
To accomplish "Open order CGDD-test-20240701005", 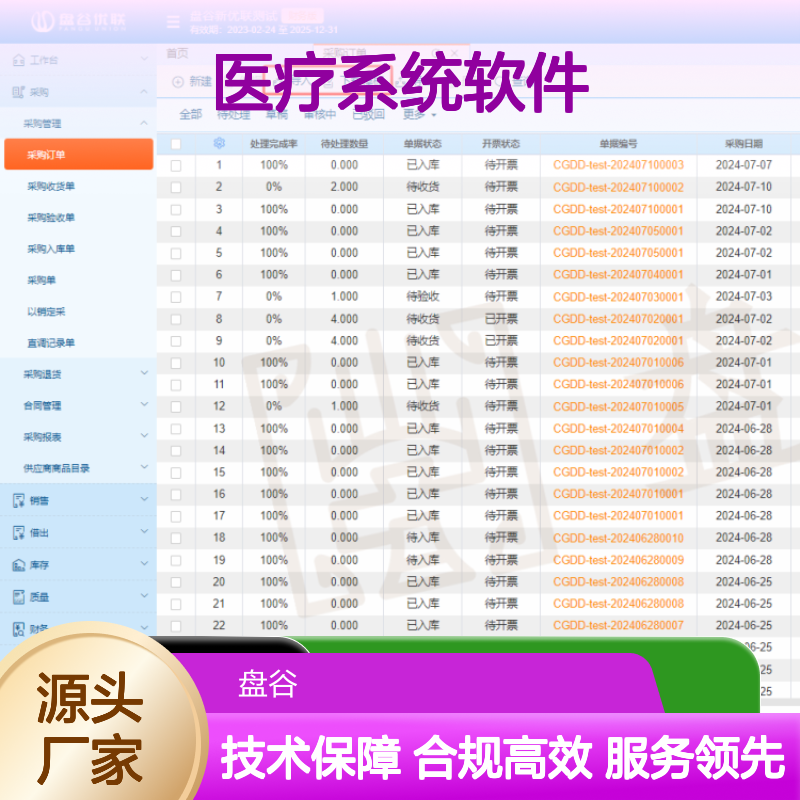I will click(618, 407).
